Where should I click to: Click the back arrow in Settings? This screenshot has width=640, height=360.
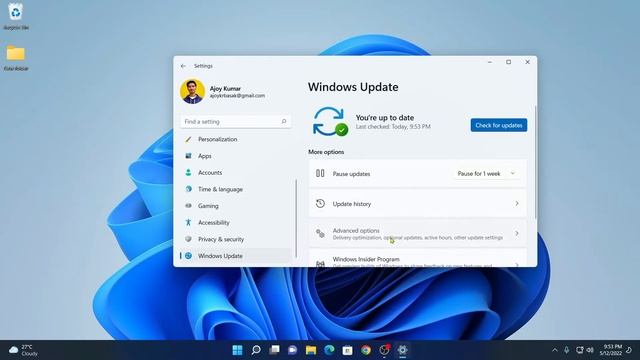pos(183,66)
